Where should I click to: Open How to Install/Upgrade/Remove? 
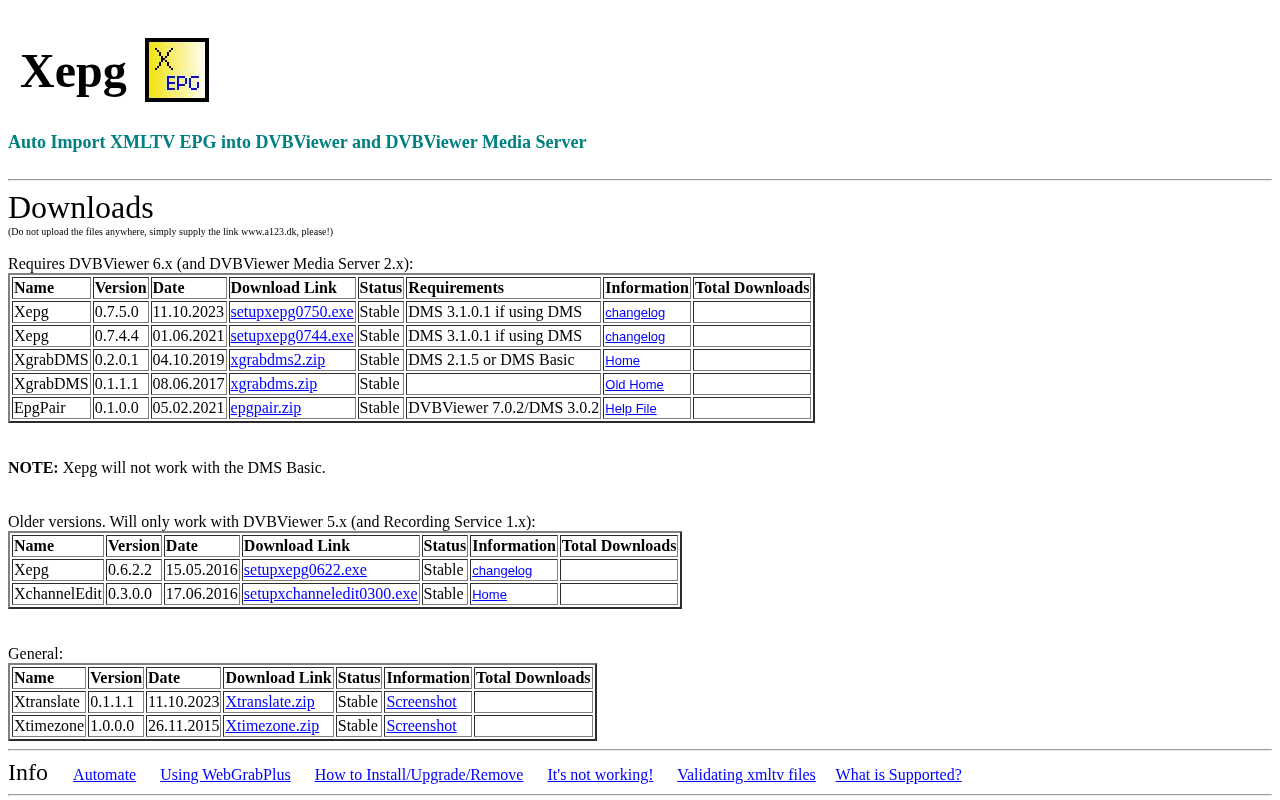[419, 775]
